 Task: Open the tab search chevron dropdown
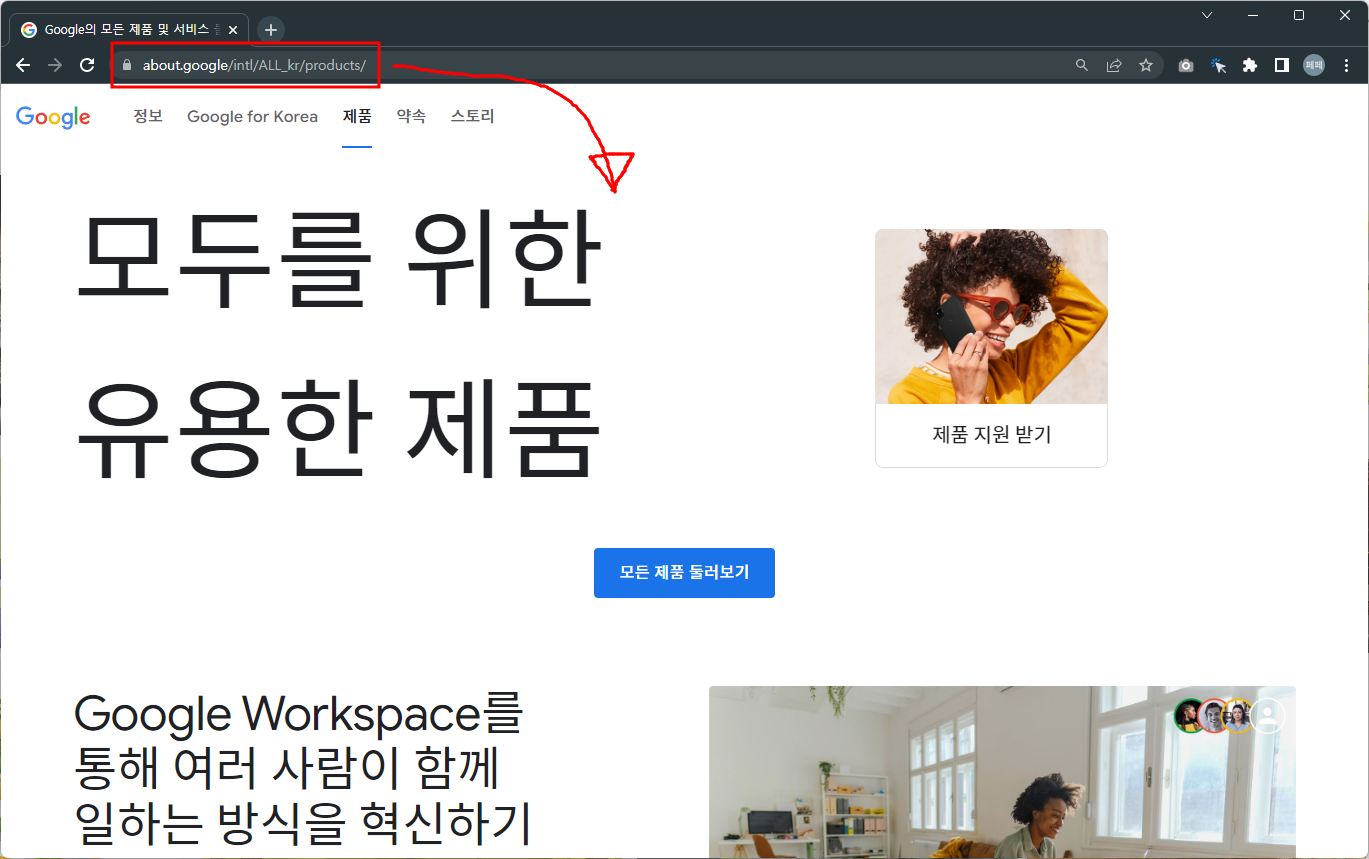(1206, 15)
